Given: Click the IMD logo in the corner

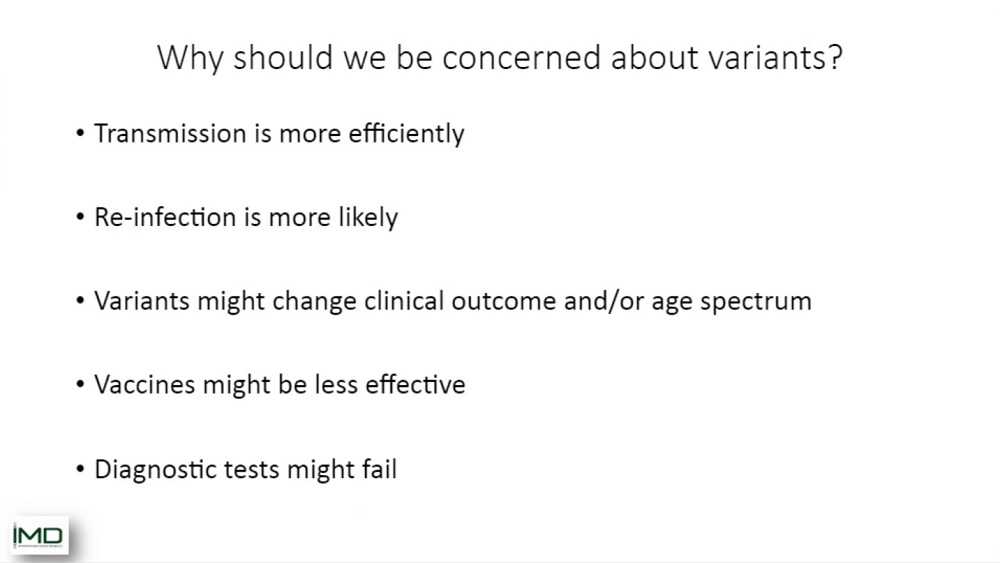Looking at the screenshot, I should pos(40,536).
